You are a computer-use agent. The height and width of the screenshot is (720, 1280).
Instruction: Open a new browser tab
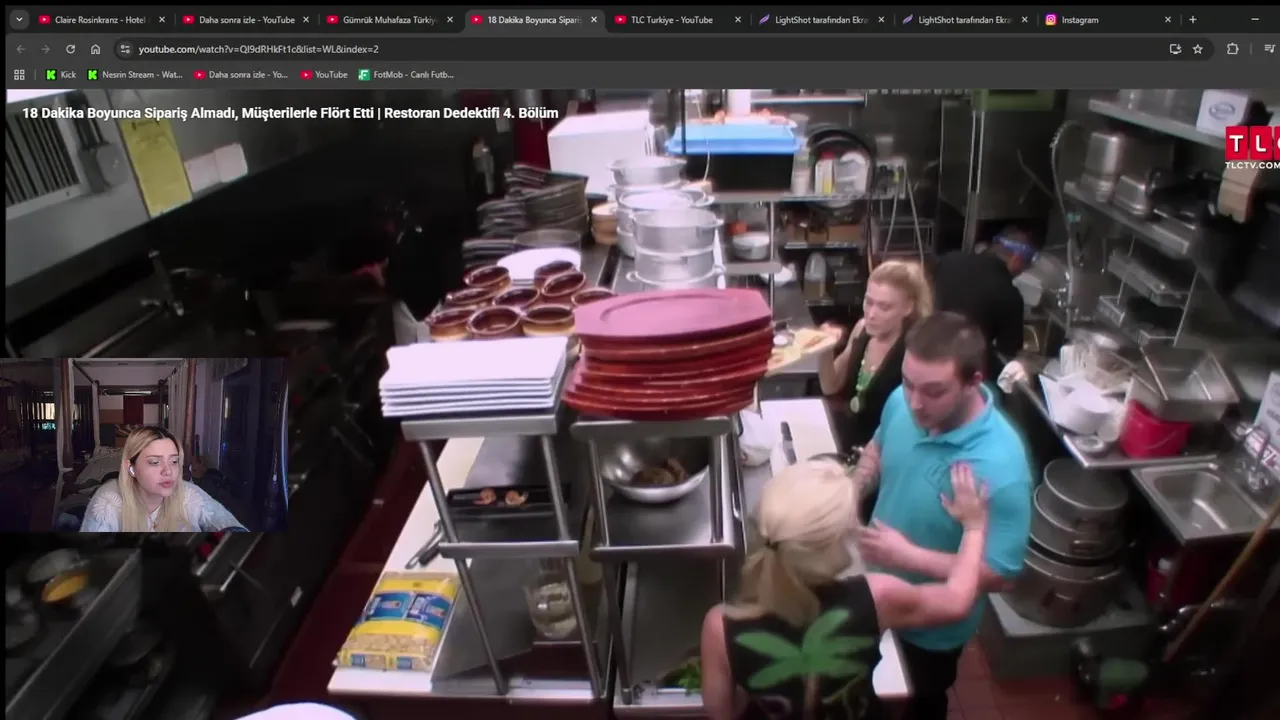(x=1192, y=19)
